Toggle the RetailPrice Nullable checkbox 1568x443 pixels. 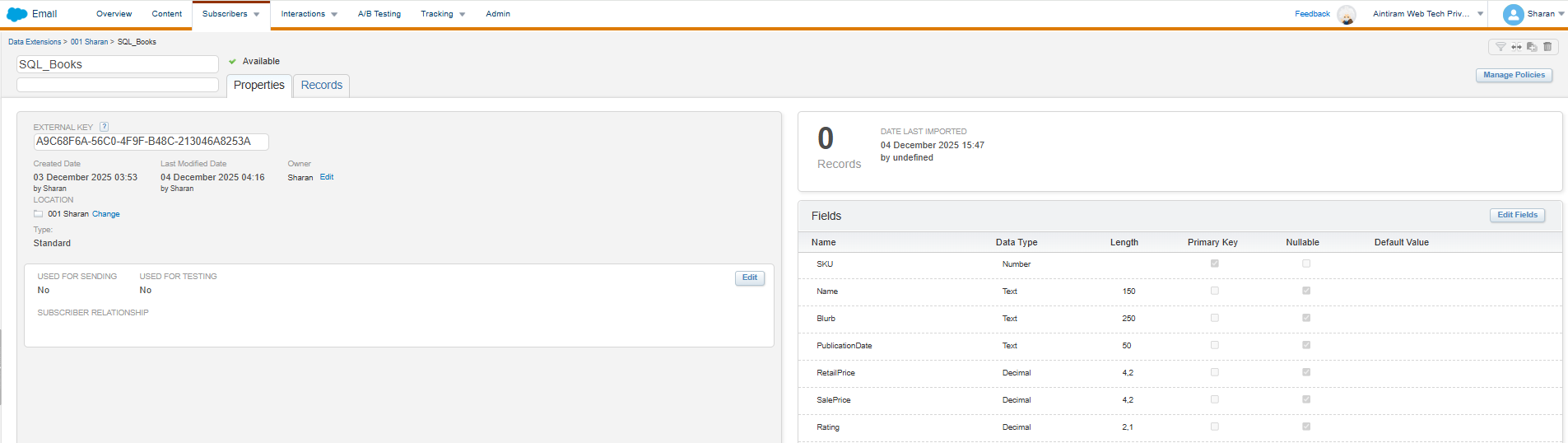[1306, 372]
